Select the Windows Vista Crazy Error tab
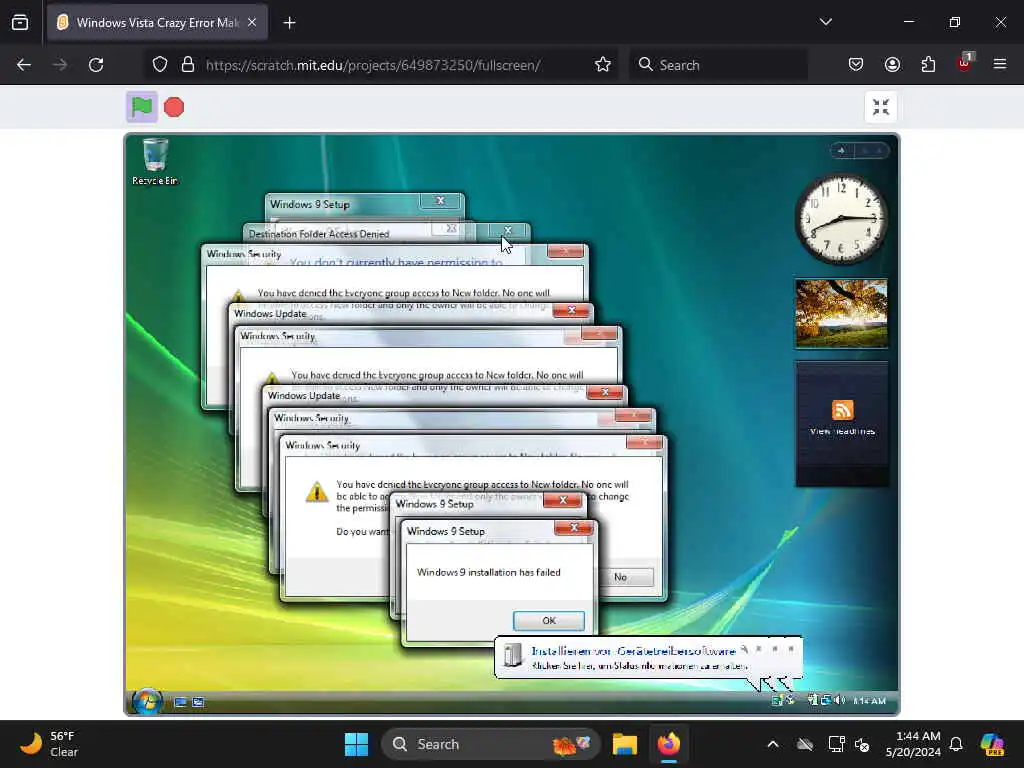 click(x=157, y=23)
